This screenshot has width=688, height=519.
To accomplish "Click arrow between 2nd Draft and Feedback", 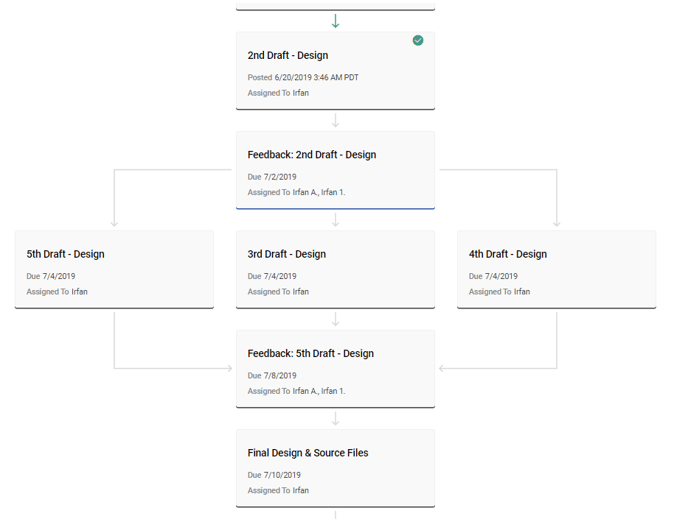I will pos(335,121).
